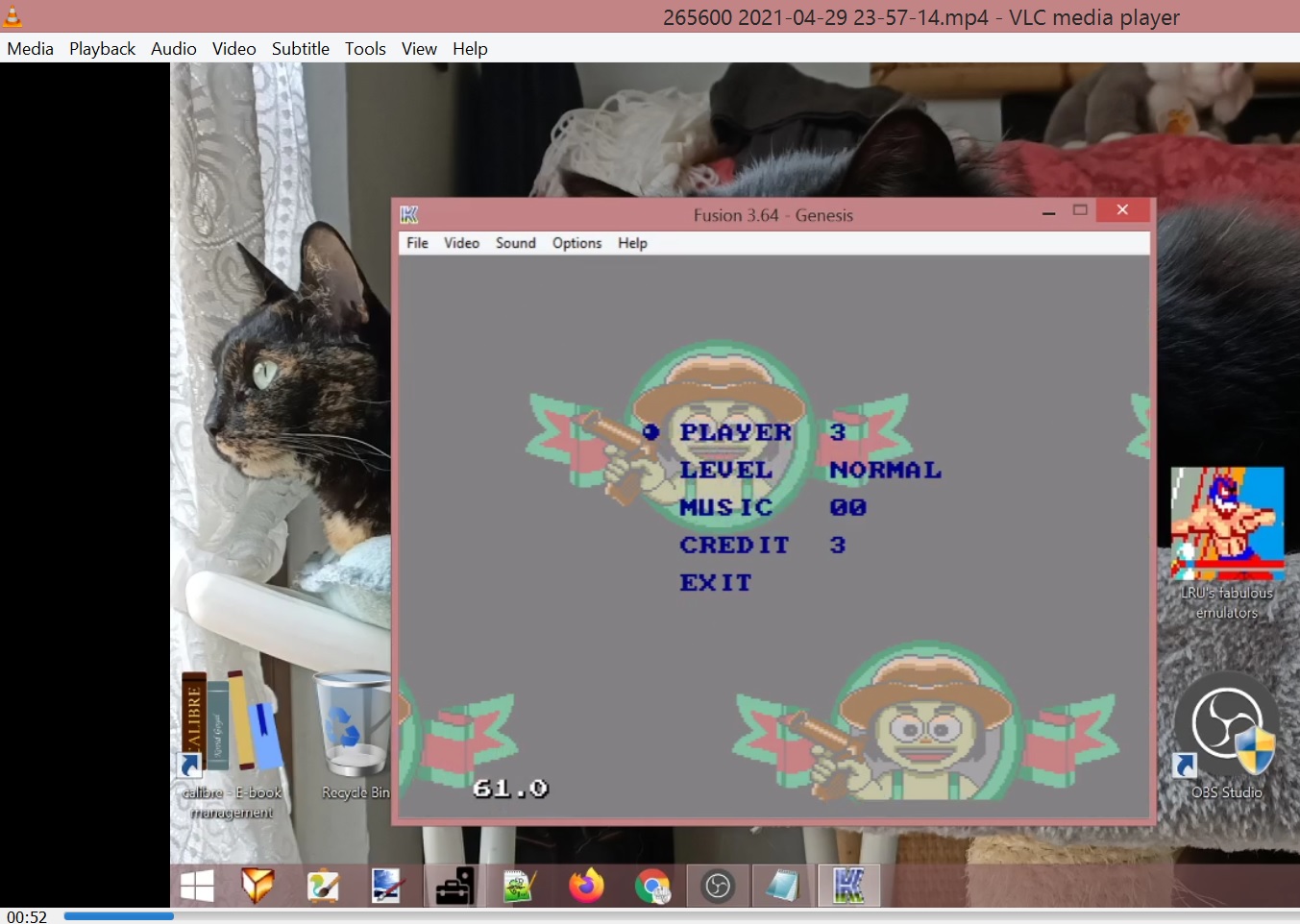Click the 00:52 elapsed time label
This screenshot has height=924, width=1300.
pos(27,916)
